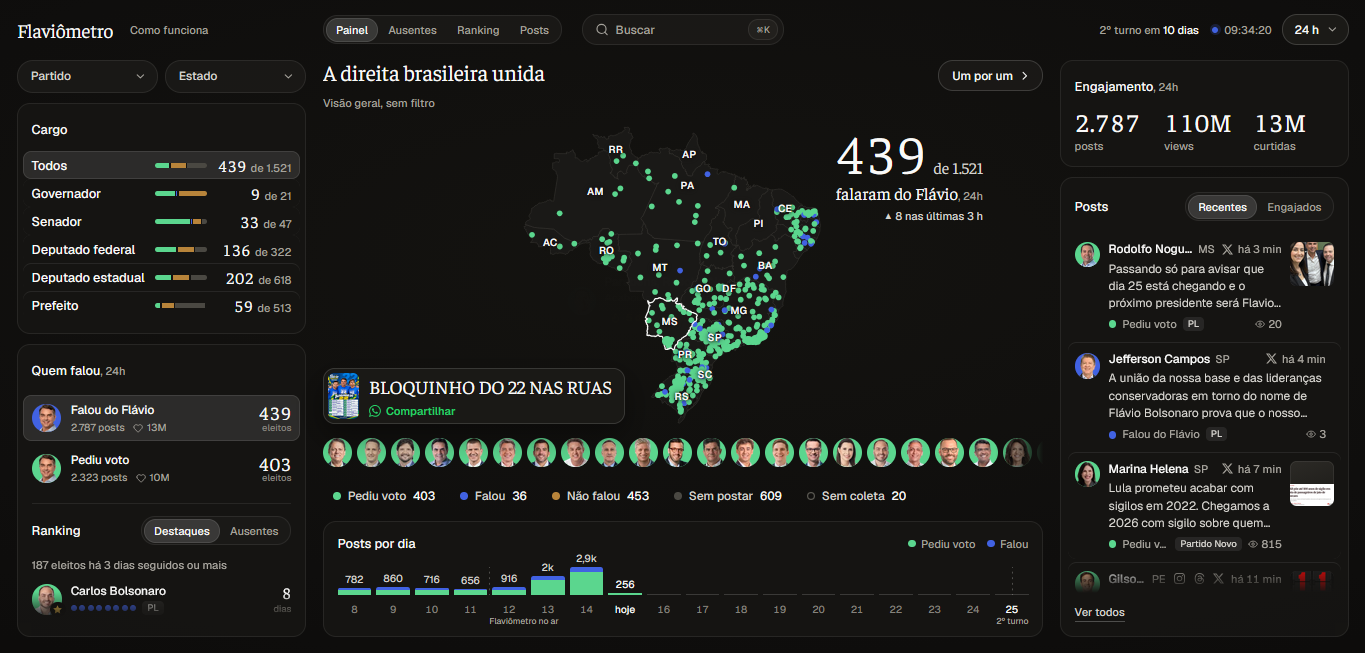Click the Pediu voto avatar in Quem falou
Viewport: 1365px width, 653px height.
(x=46, y=468)
